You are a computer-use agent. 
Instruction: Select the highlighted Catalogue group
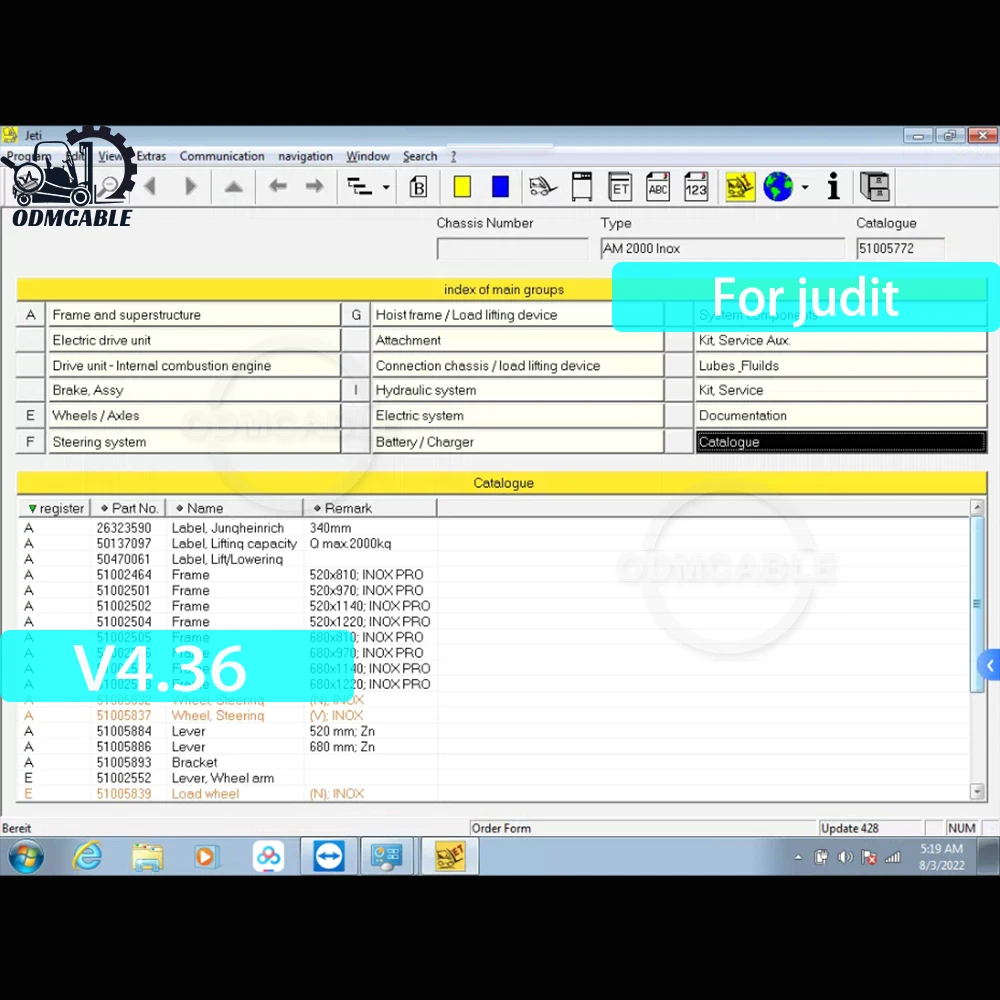point(841,442)
